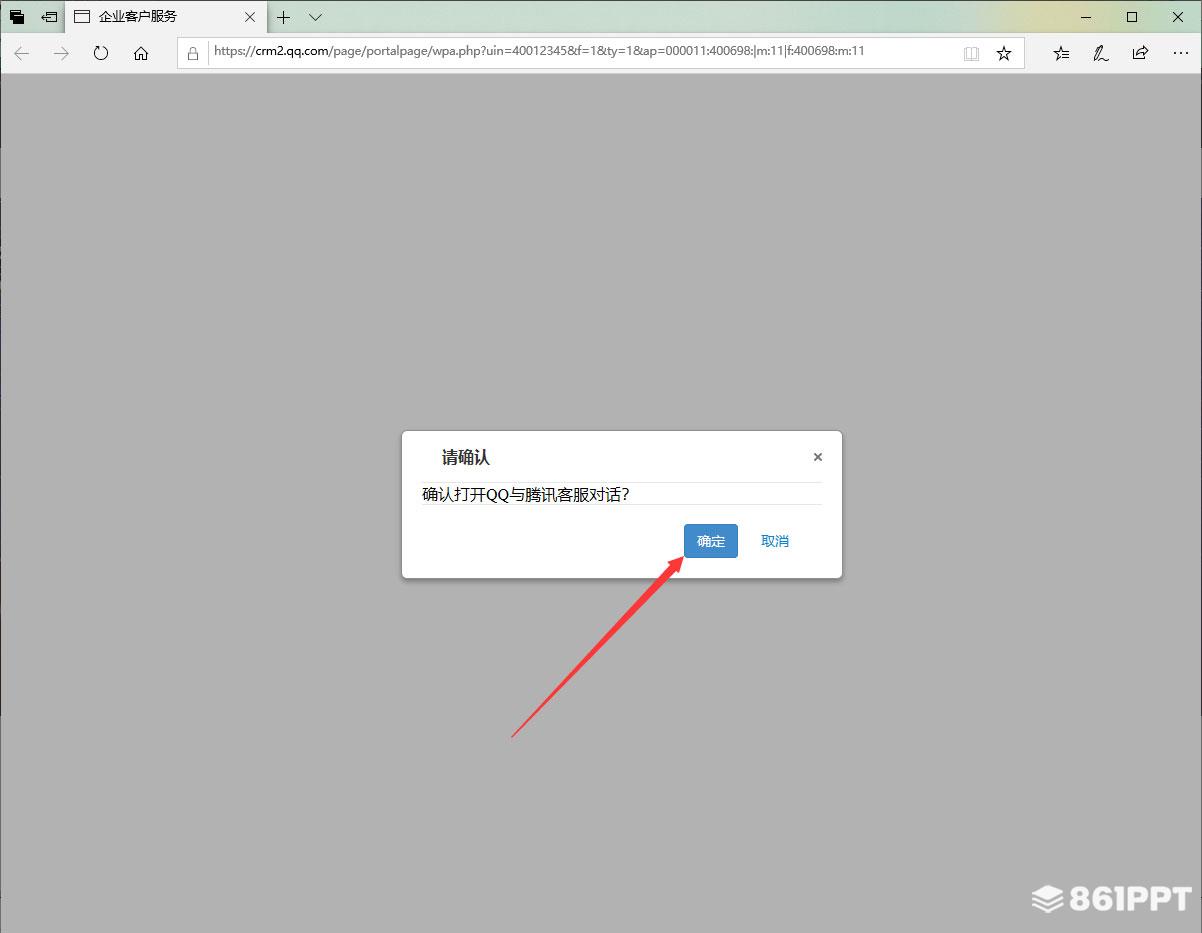Close the browser window

pyautogui.click(x=1178, y=17)
